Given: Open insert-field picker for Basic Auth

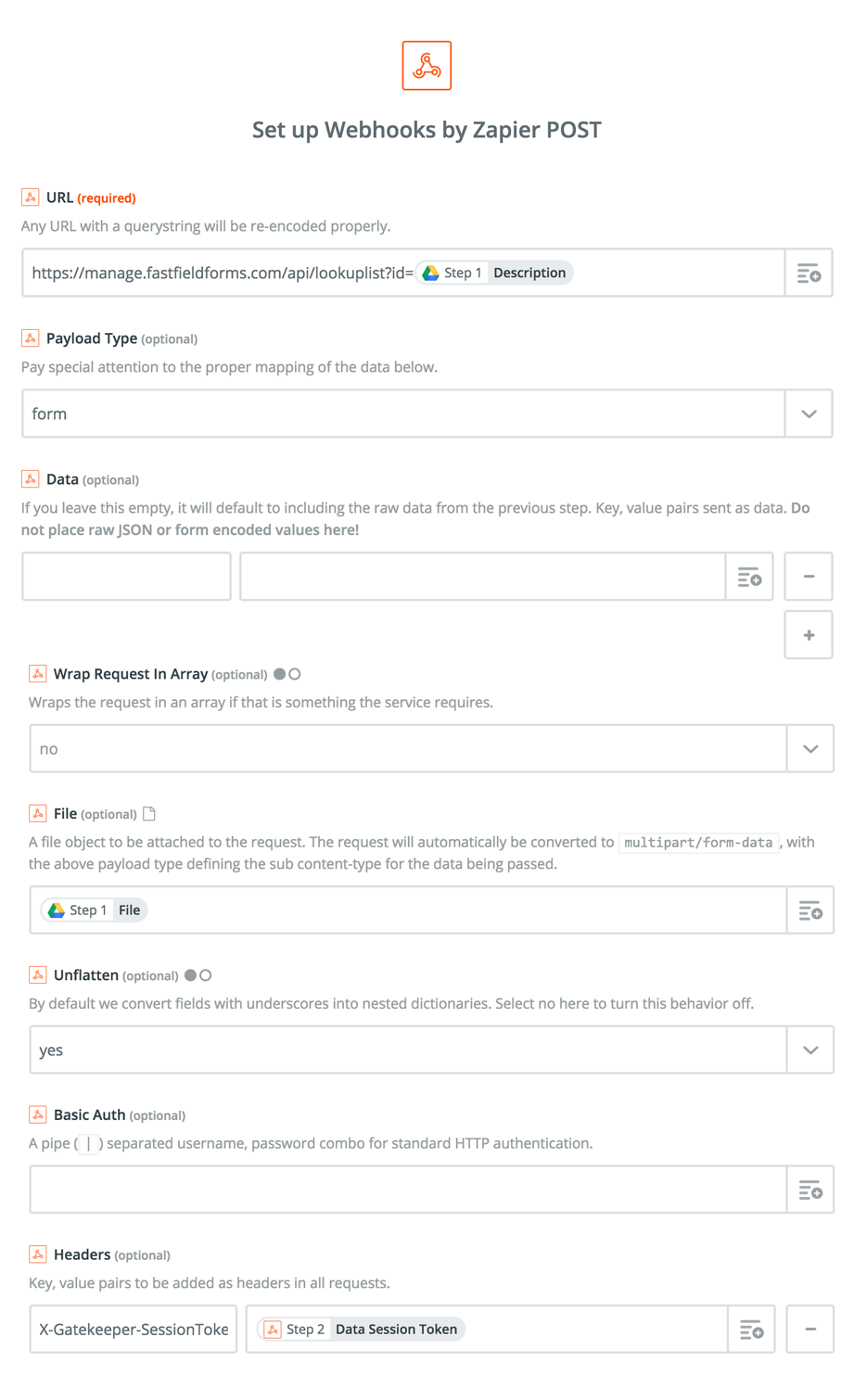Looking at the screenshot, I should pyautogui.click(x=810, y=1190).
